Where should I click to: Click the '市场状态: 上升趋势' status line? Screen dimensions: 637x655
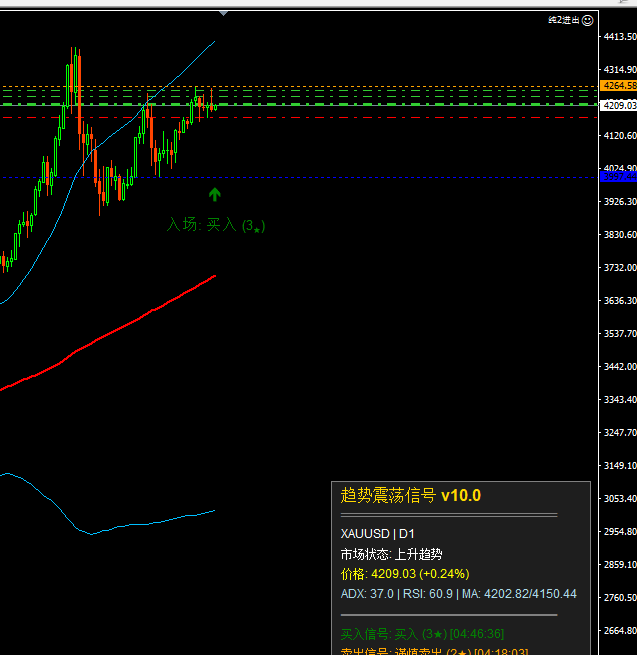[391, 554]
